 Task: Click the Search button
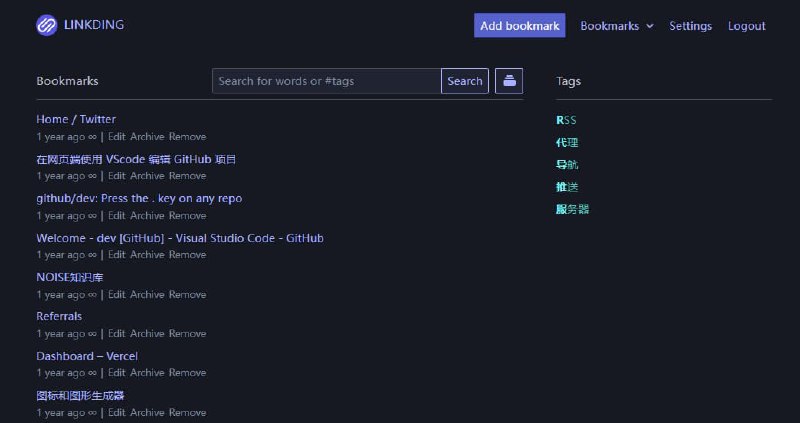465,81
